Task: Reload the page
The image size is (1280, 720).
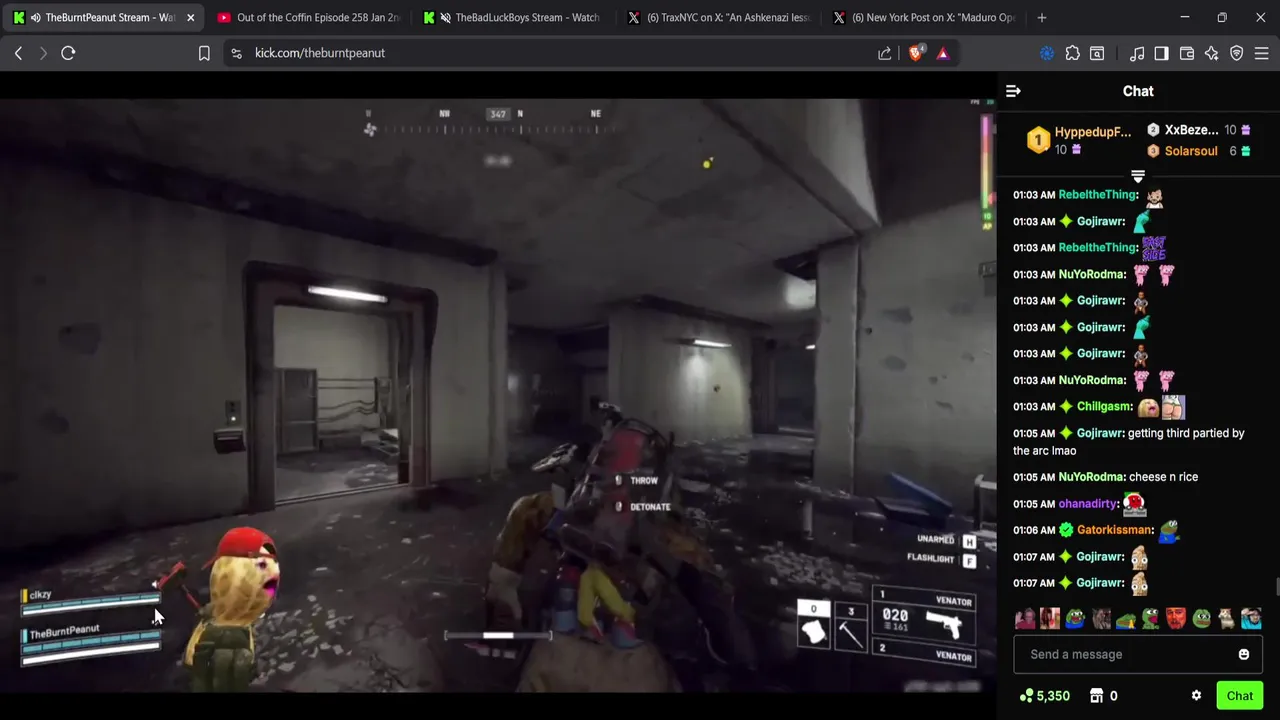Action: tap(68, 53)
